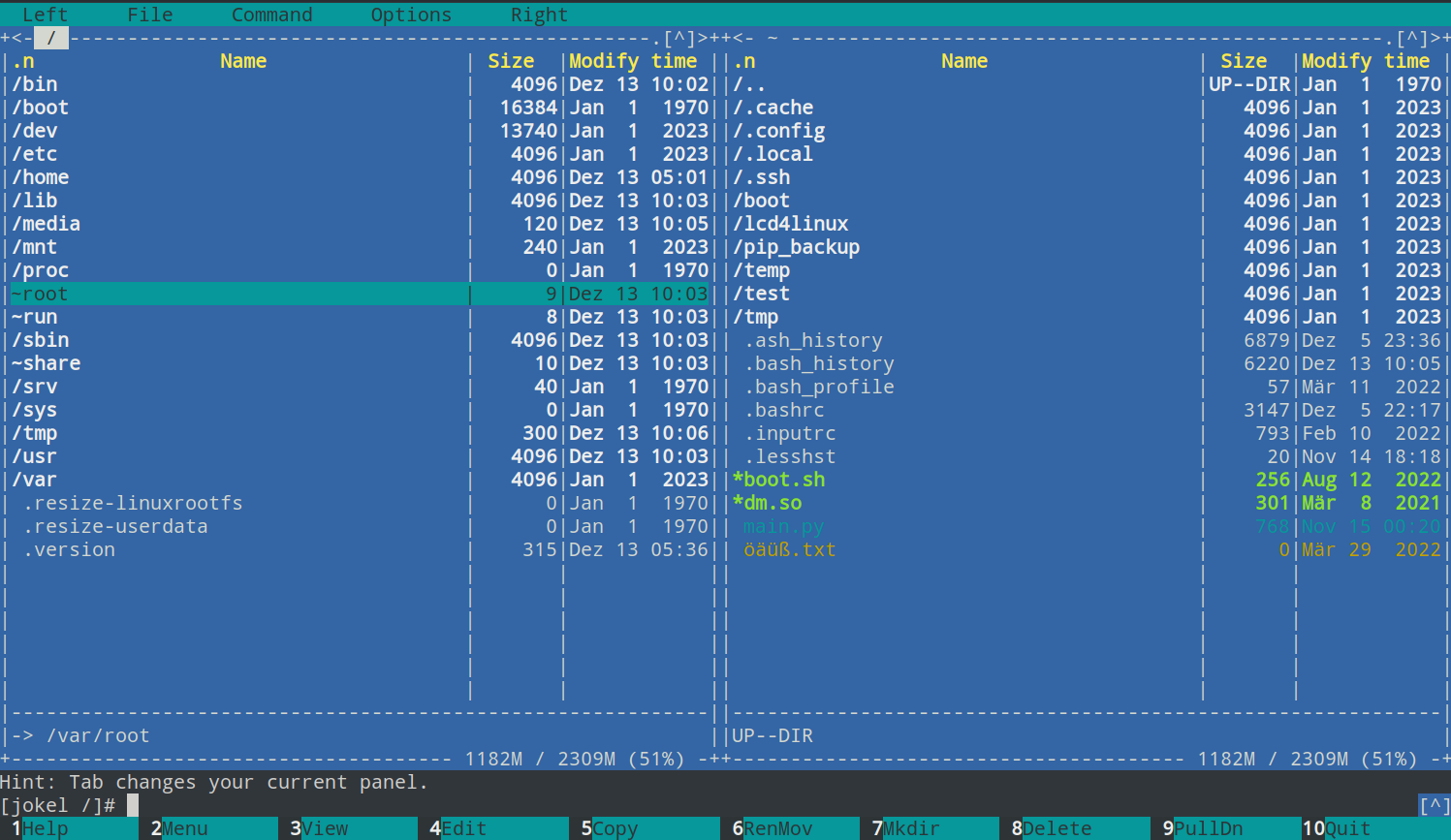Select the main.py file in right panel
Viewport: 1451px width, 840px height.
coord(783,526)
